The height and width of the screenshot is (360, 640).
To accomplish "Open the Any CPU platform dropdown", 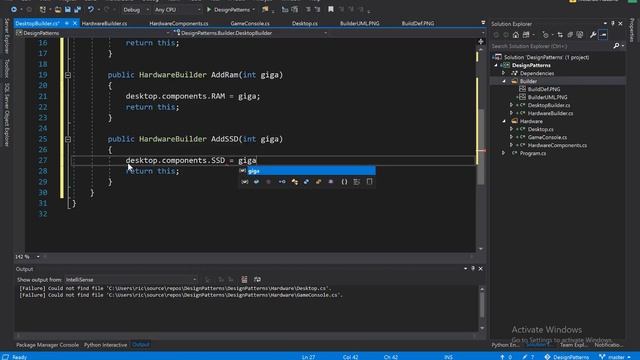I will [178, 10].
